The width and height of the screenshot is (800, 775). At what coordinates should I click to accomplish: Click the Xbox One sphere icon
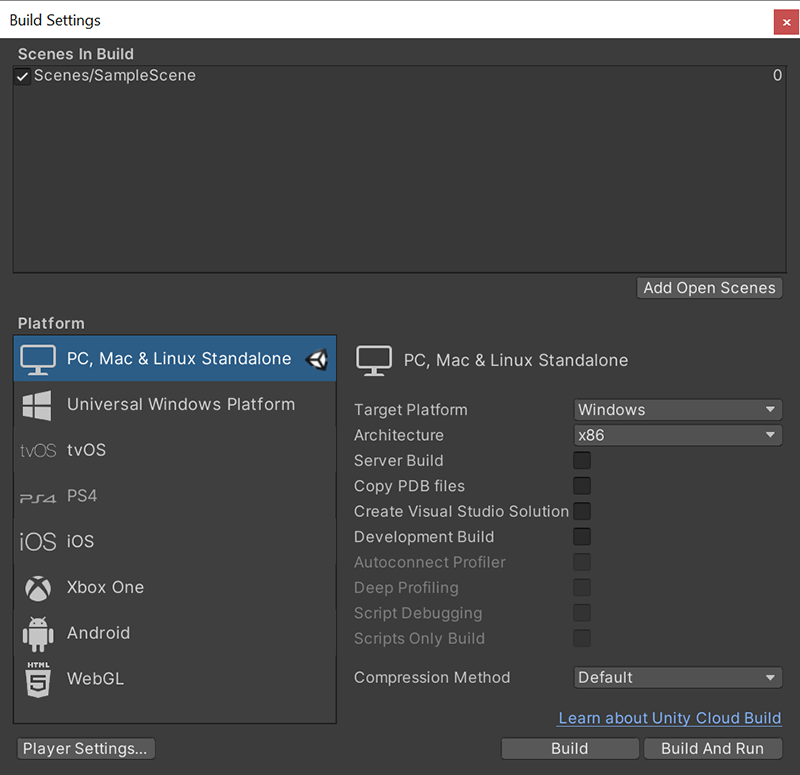click(x=37, y=587)
